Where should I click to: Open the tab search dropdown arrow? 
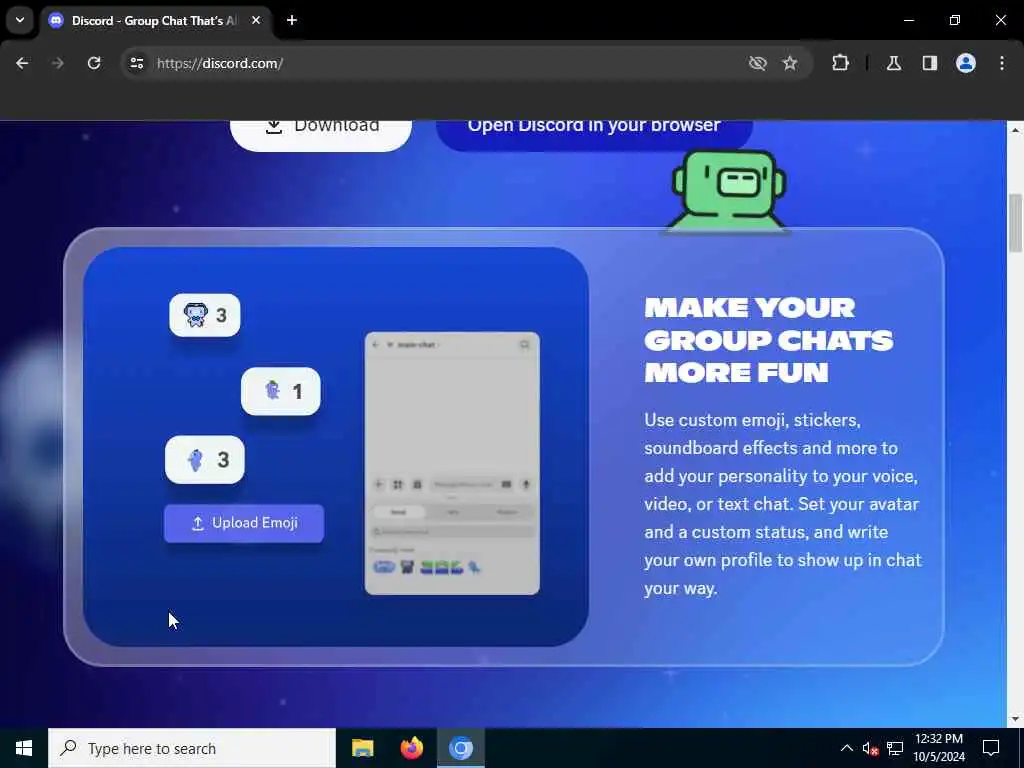[20, 20]
